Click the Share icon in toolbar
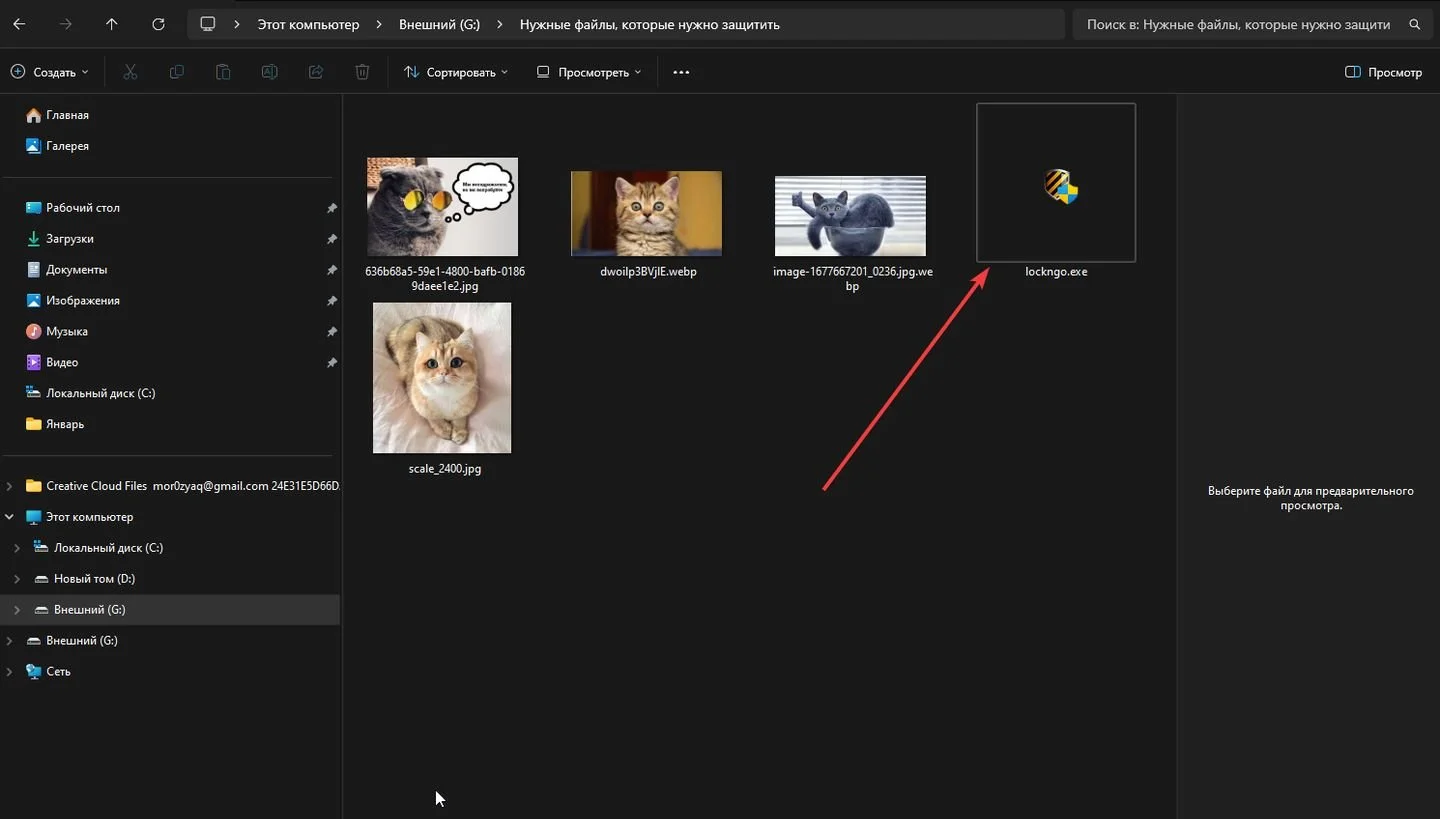 pyautogui.click(x=316, y=72)
